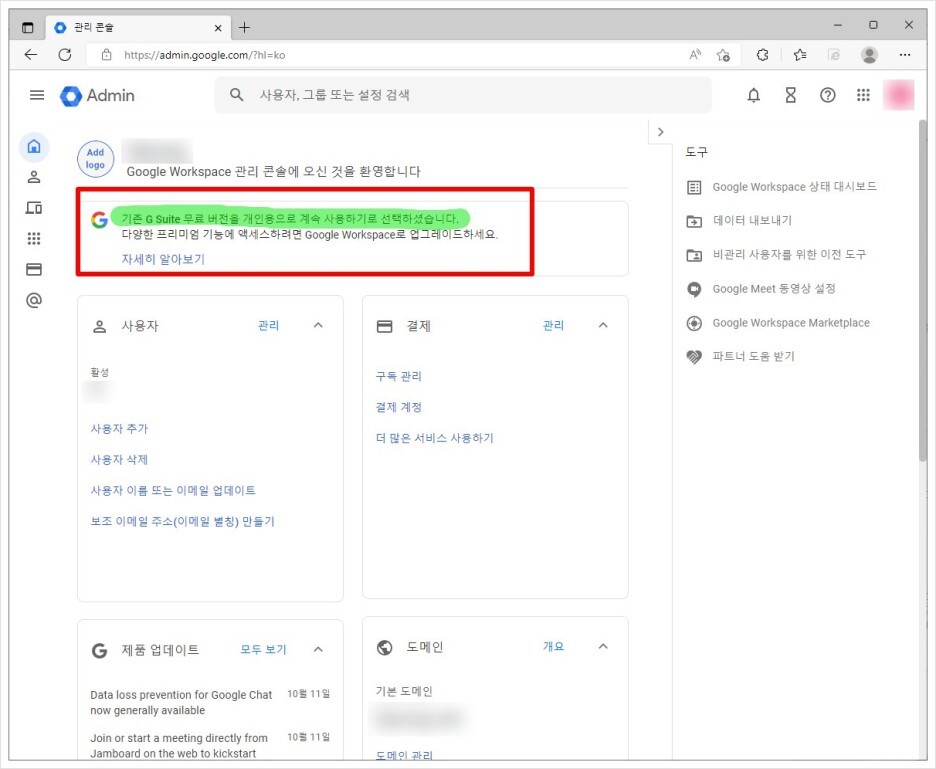Open browser extensions icon
This screenshot has height=769, width=936.
pos(762,55)
